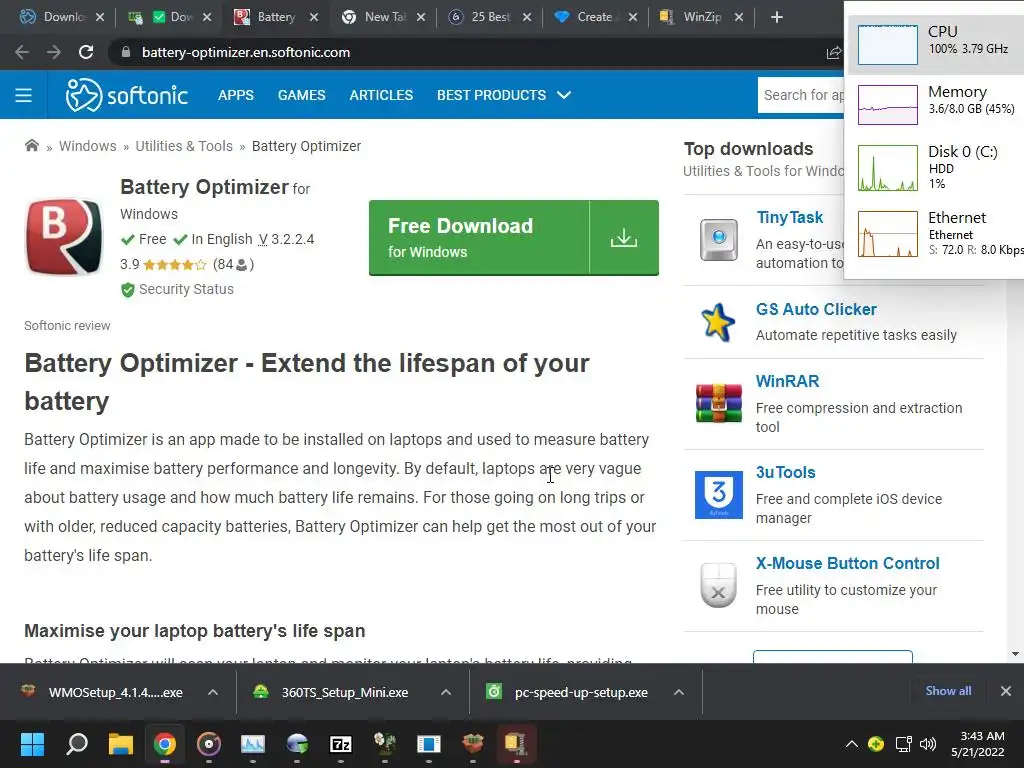Open the ARTICLES menu

pyautogui.click(x=381, y=95)
